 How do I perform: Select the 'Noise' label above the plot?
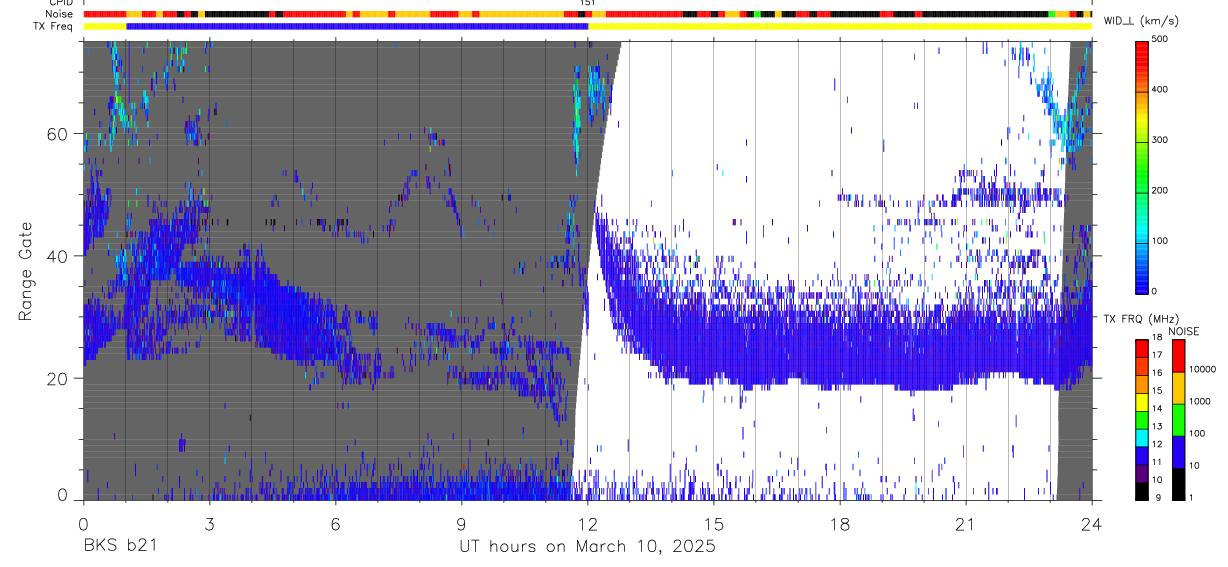[x=59, y=14]
